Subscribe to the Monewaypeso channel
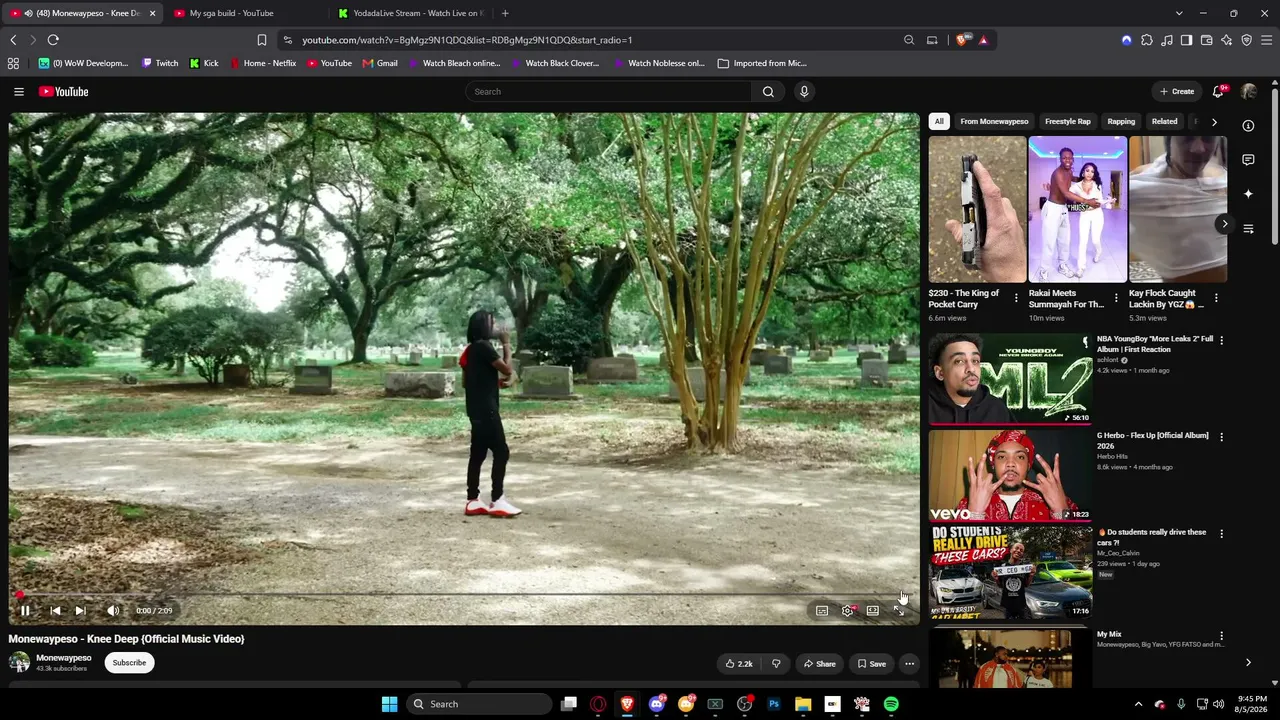The image size is (1280, 720). tap(129, 662)
